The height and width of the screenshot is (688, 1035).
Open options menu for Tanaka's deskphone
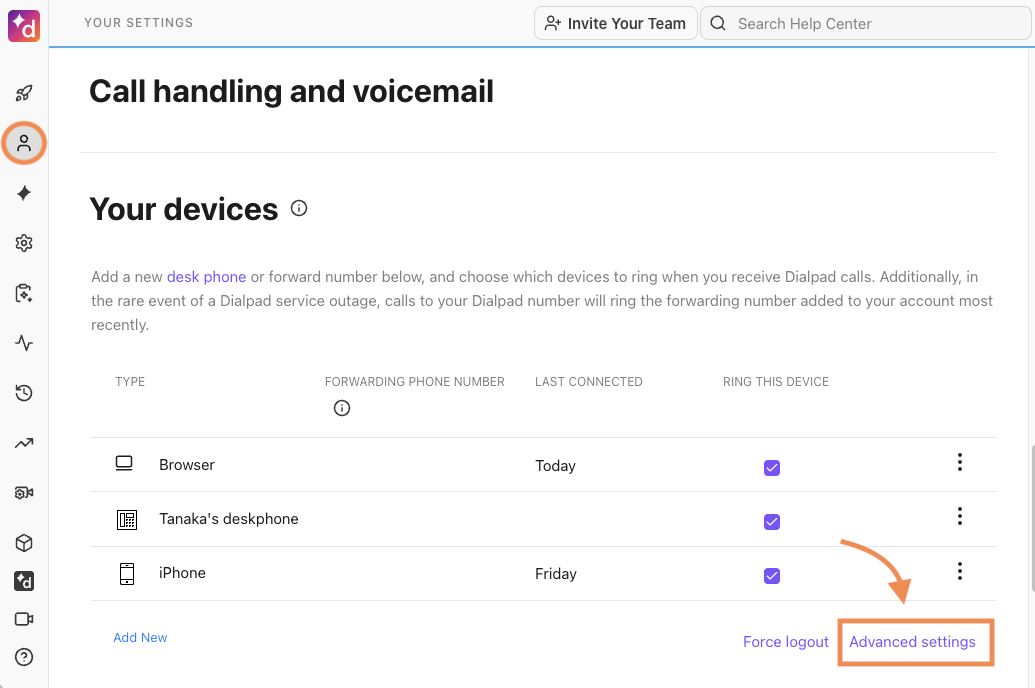point(959,516)
